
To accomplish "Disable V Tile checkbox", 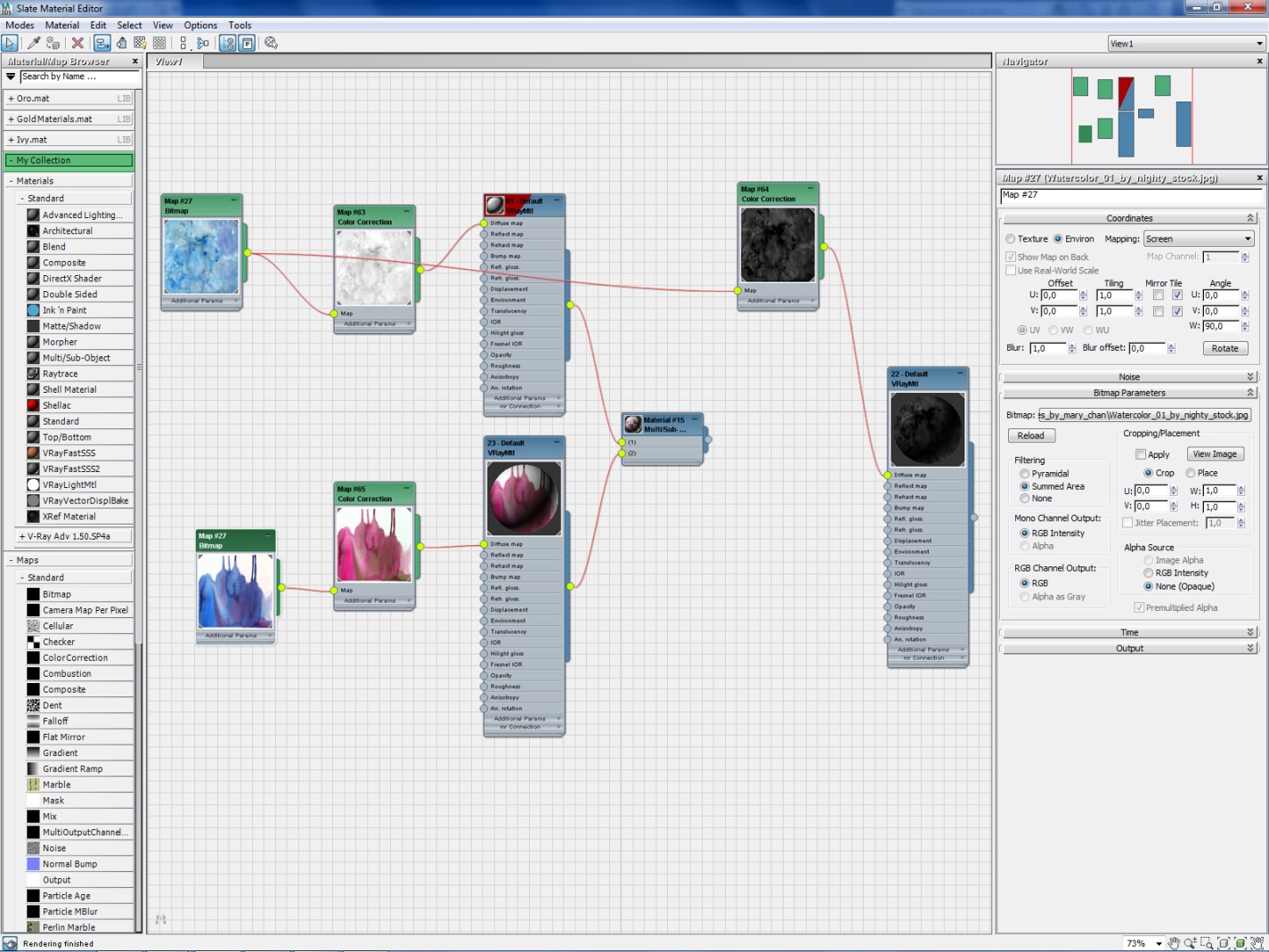I will pos(1177,312).
